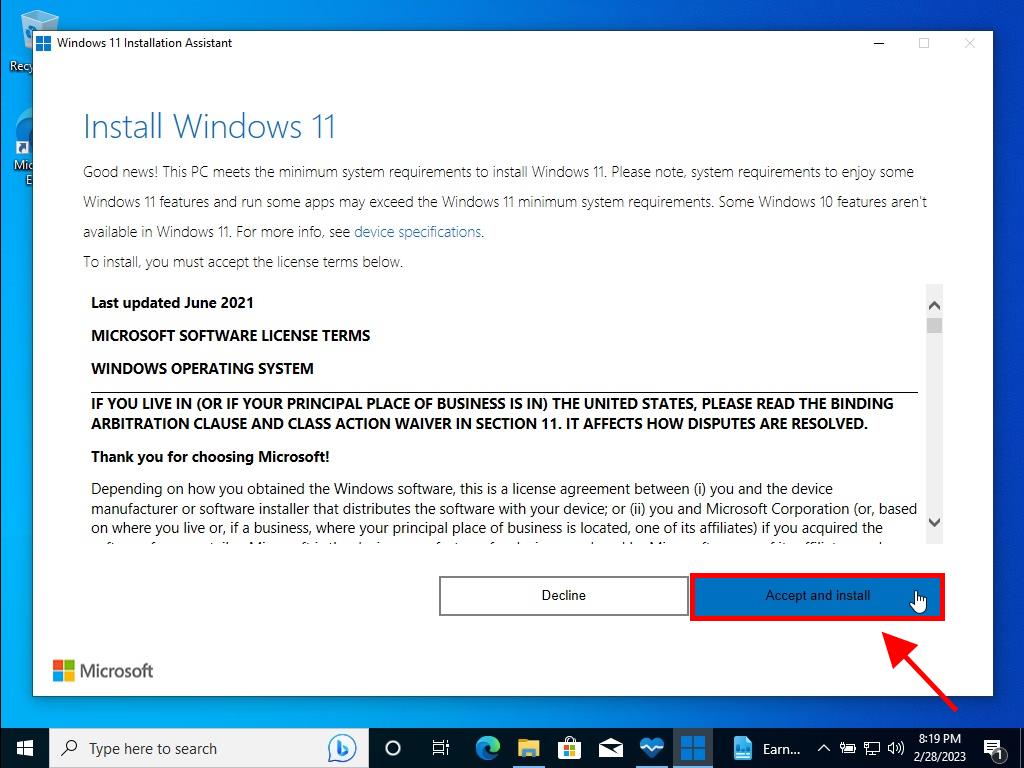The width and height of the screenshot is (1024, 768).
Task: Open PC Health Check taskbar icon
Action: click(x=651, y=748)
